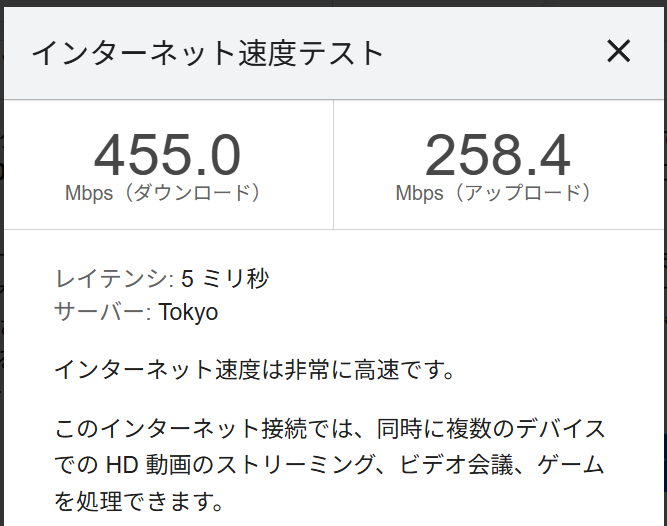This screenshot has height=526, width=667.
Task: Click the empty header area beside the title
Action: [490, 53]
